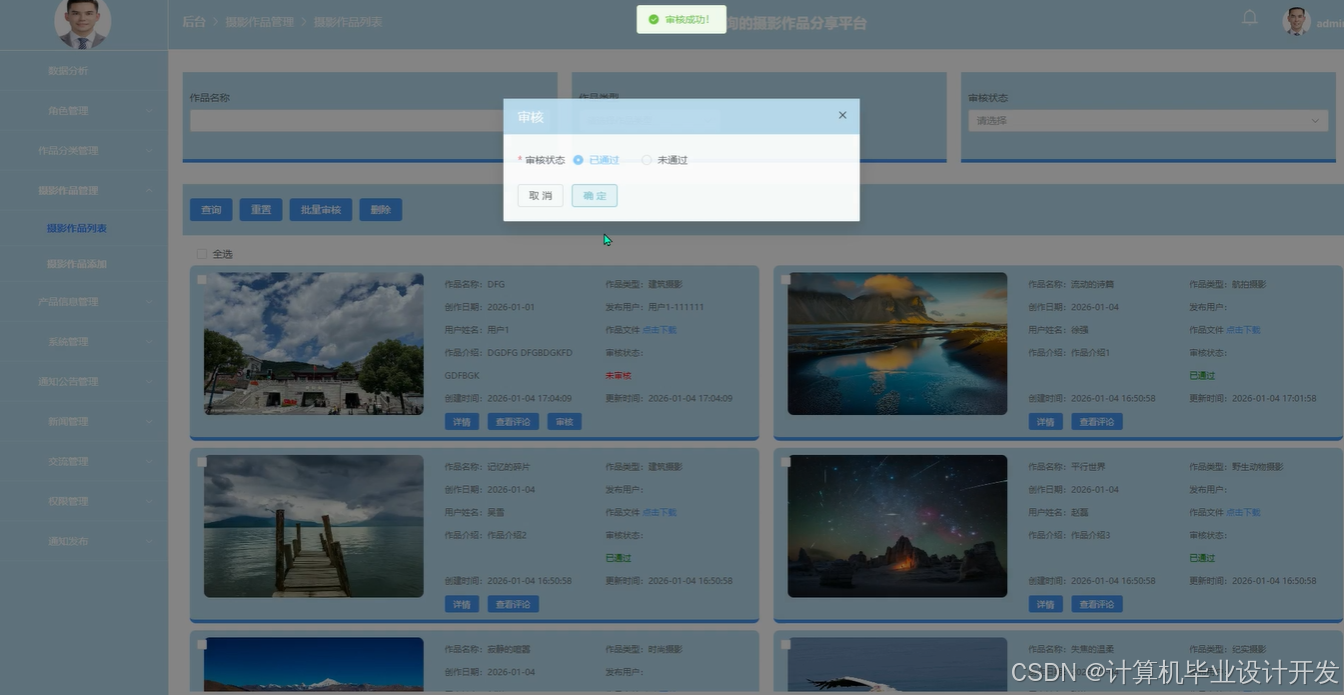Click the 重置 button
This screenshot has height=695, width=1344.
tap(261, 210)
